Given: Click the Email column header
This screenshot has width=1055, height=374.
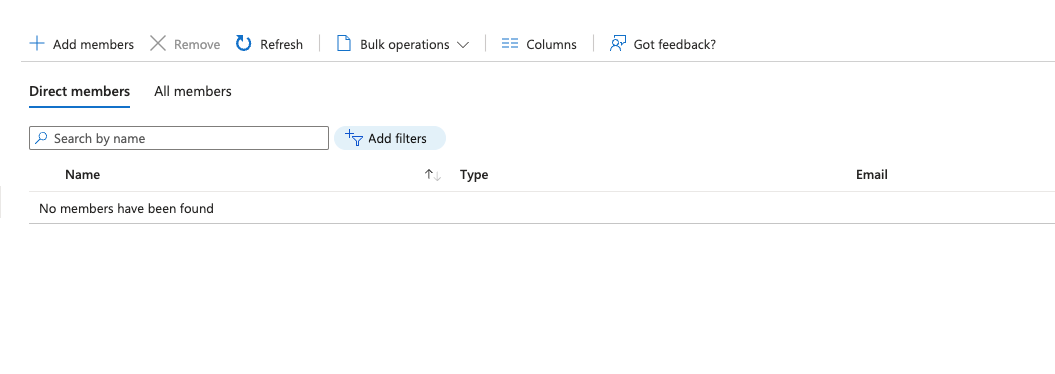Looking at the screenshot, I should tap(871, 175).
